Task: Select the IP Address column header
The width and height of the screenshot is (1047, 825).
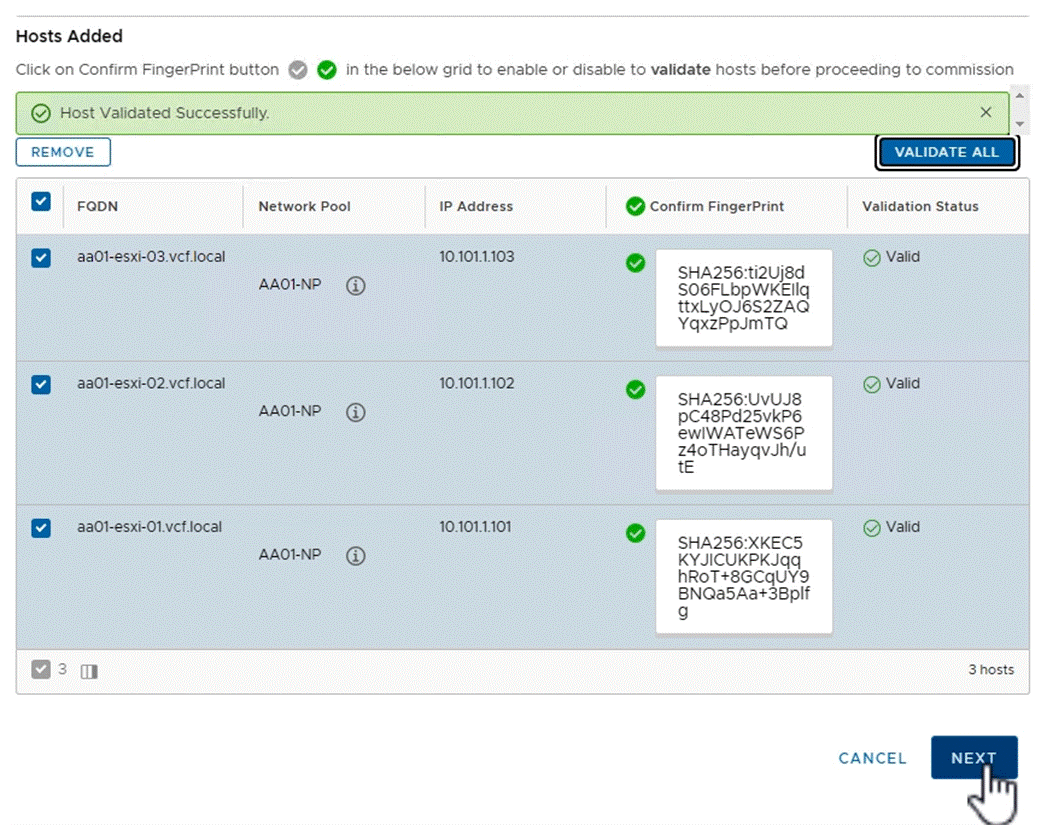Action: point(475,206)
